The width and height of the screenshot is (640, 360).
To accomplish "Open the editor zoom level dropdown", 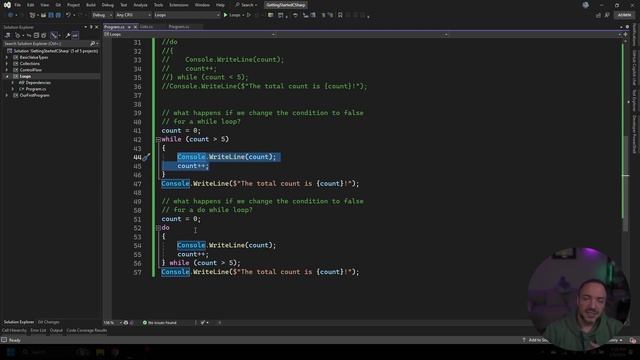I will point(113,323).
